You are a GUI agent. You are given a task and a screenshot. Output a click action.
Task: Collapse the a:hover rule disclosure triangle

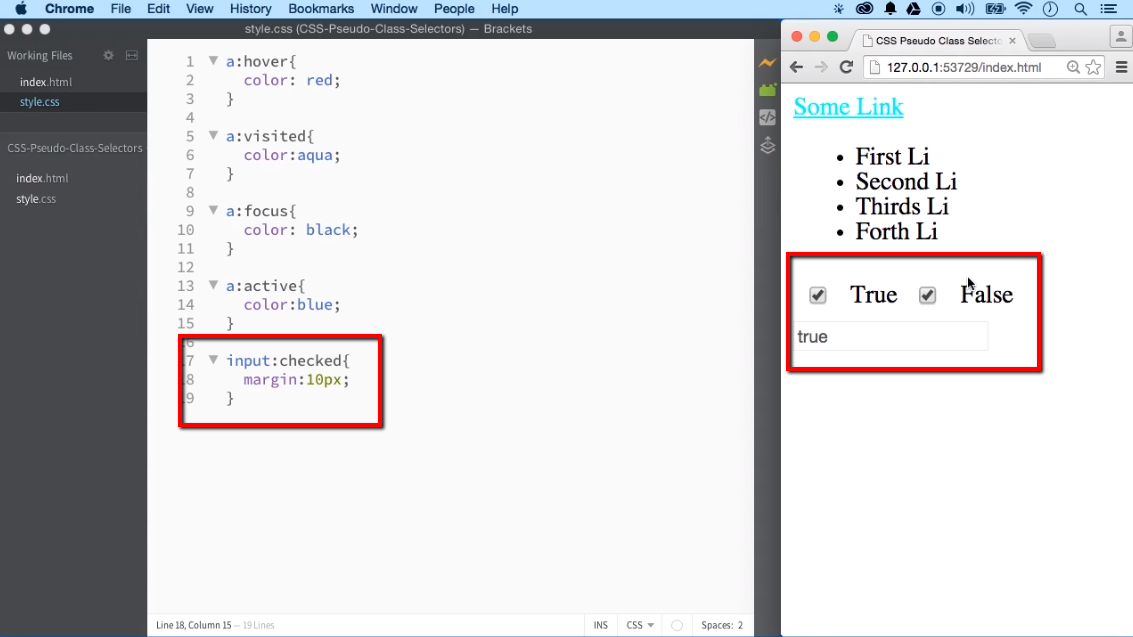tap(213, 61)
